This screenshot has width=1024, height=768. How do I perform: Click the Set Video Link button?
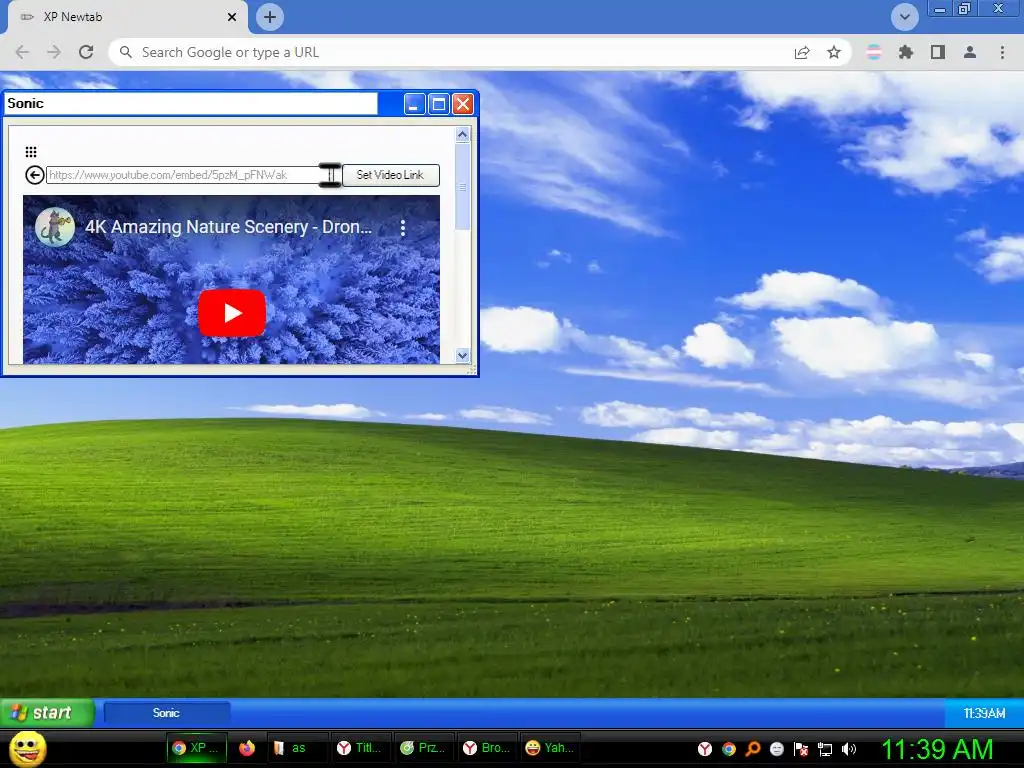pyautogui.click(x=390, y=175)
